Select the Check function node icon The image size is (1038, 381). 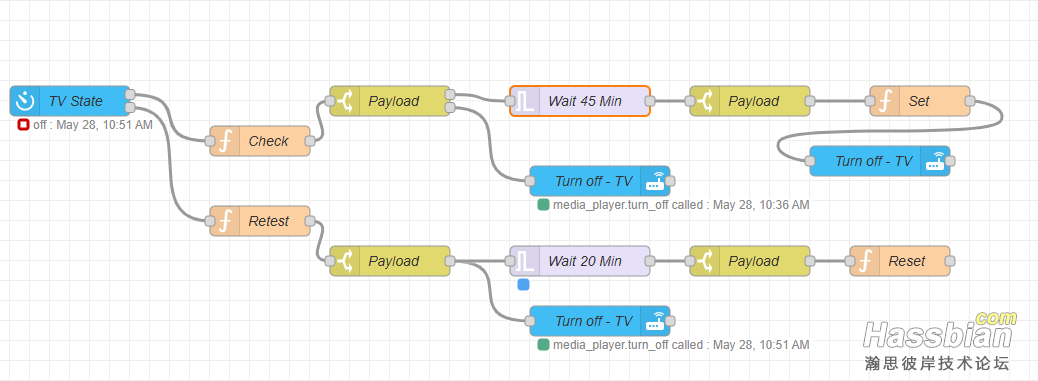pyautogui.click(x=225, y=141)
